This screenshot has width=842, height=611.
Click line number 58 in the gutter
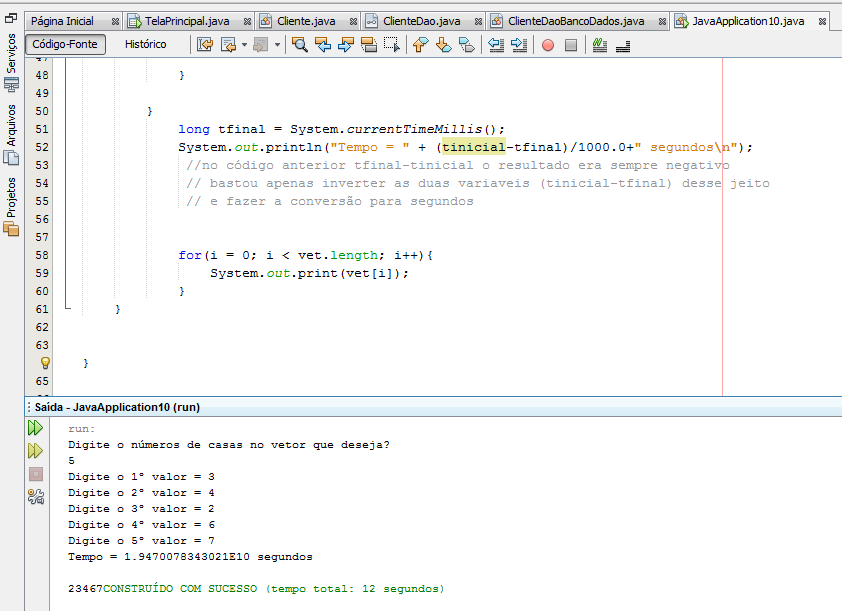[x=42, y=255]
